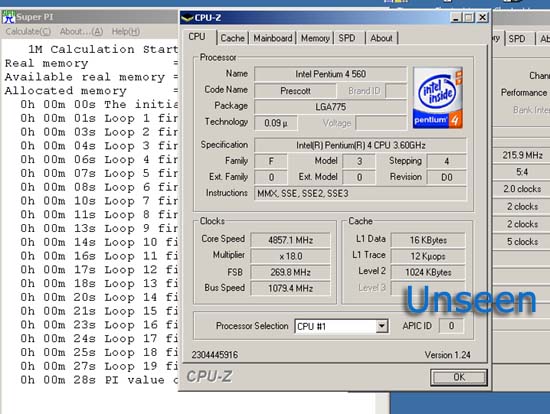Image resolution: width=550 pixels, height=414 pixels.
Task: Click the Specification field showing 3.60GHz
Action: coord(361,145)
